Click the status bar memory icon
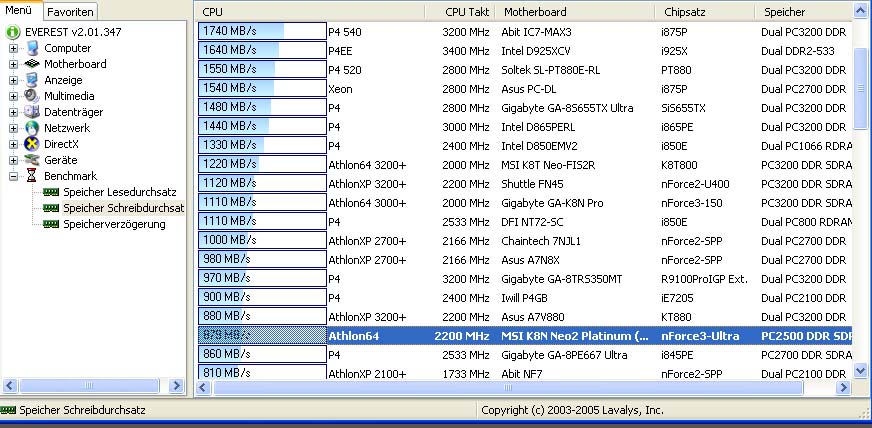This screenshot has height=428, width=872. 8,411
